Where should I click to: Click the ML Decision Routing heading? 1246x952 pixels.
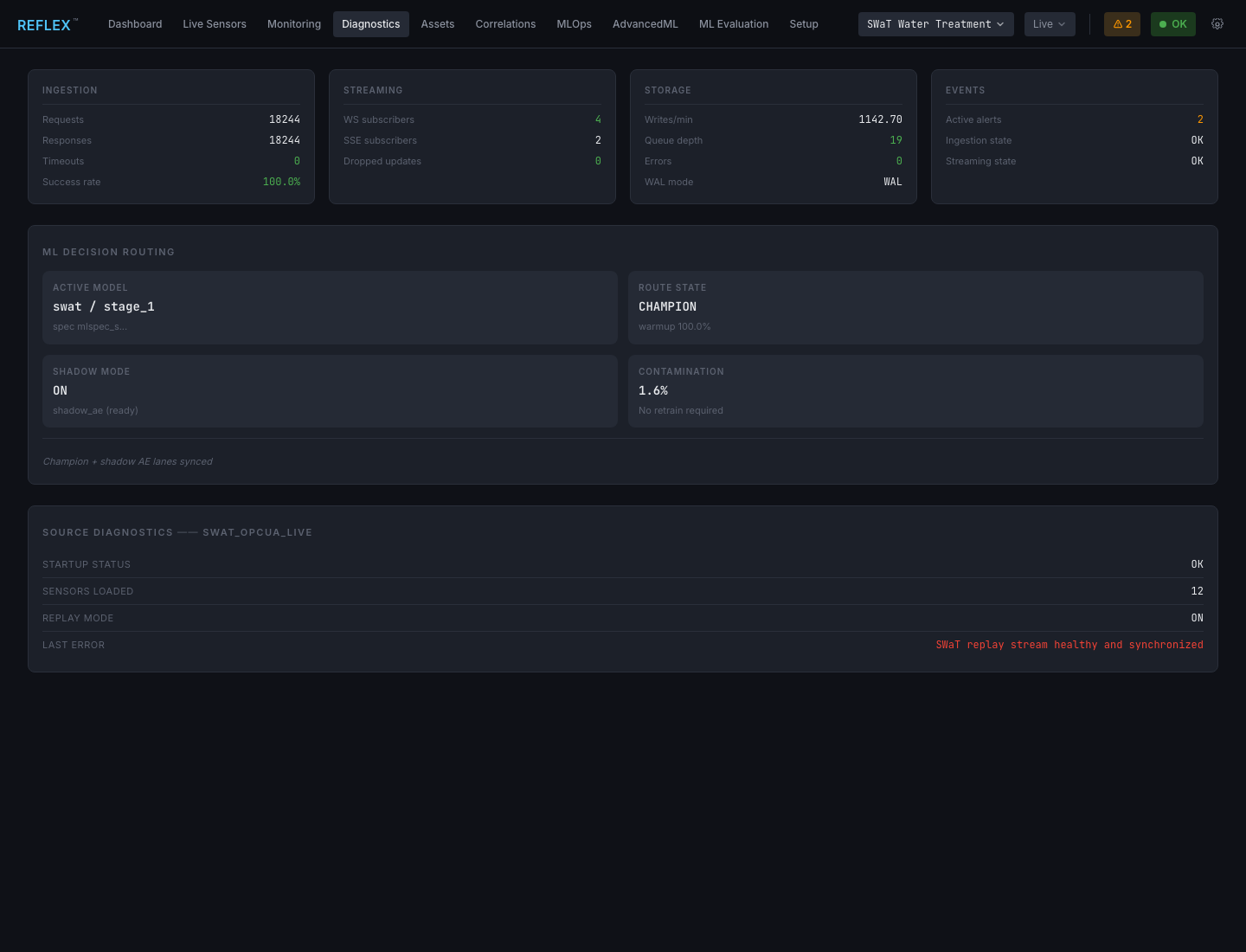click(108, 252)
